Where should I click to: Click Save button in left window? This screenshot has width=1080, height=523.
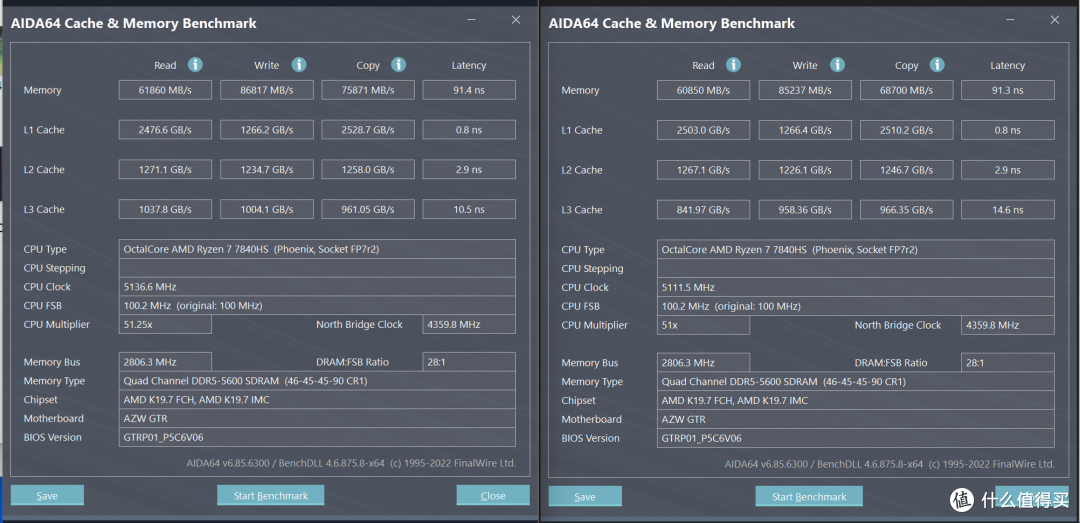pos(47,495)
